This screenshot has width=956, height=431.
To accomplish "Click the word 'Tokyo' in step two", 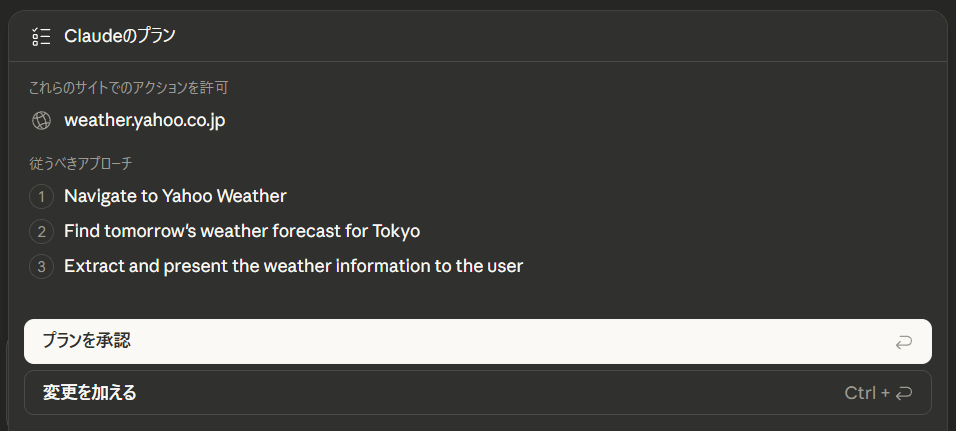I will point(396,232).
